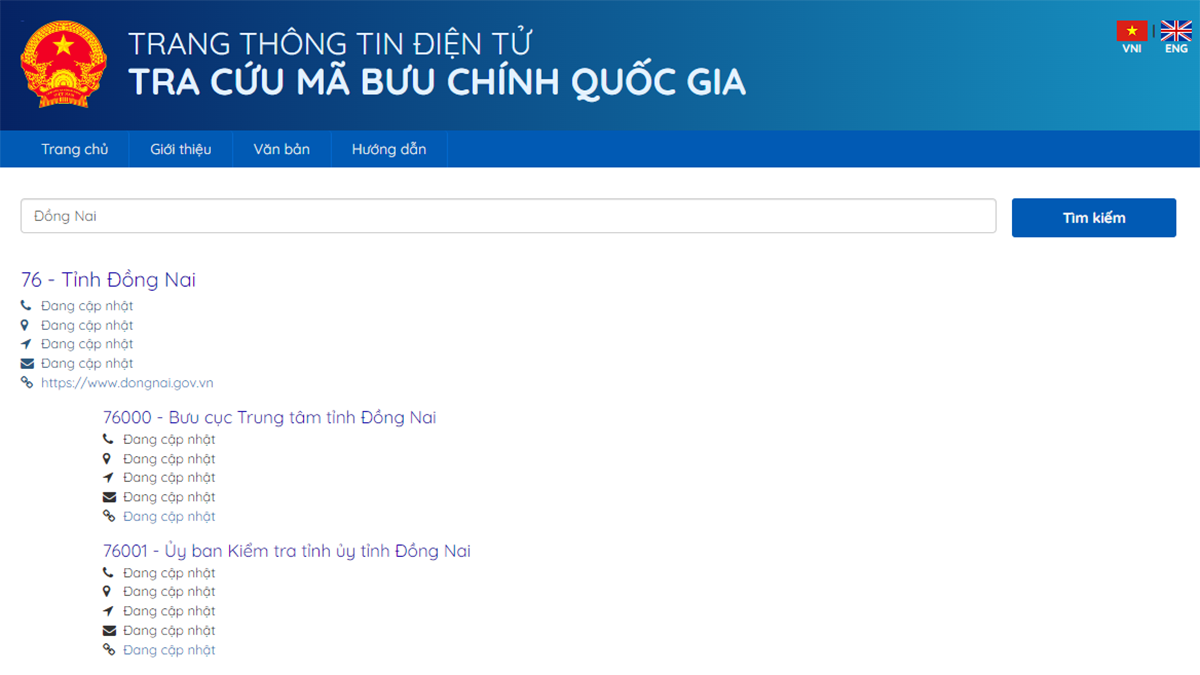The image size is (1200, 675).
Task: Click phone icon under 76000 Bưu cục Trung tâm
Action: click(109, 440)
